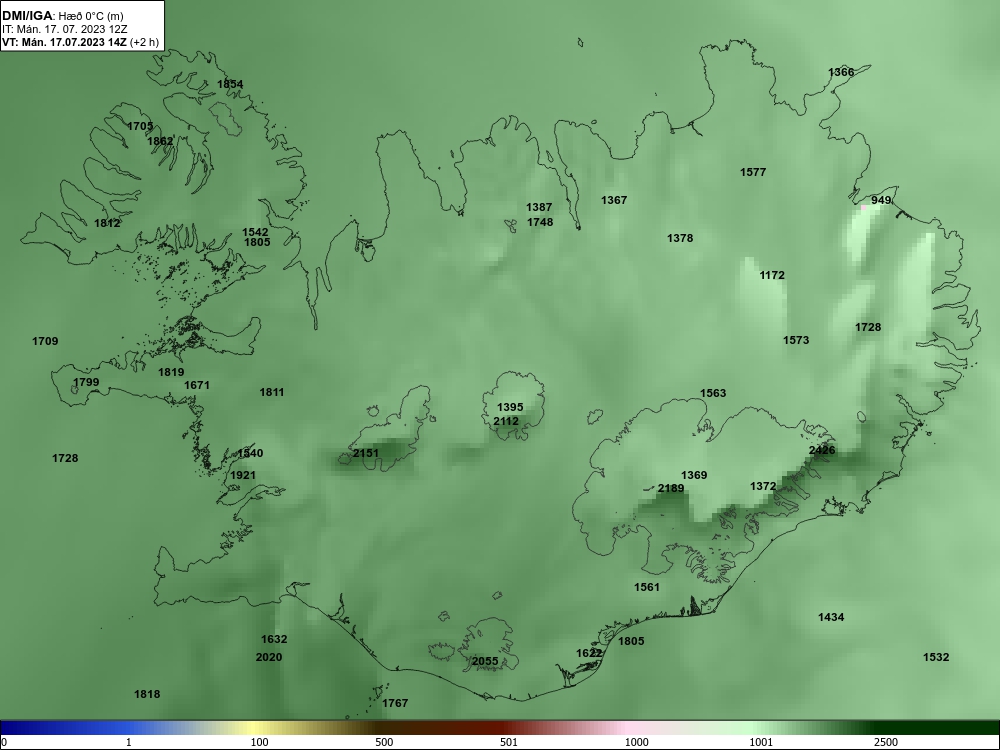Click the DMI/IGA Hæð 0°C title text
The image size is (1000, 750).
point(62,16)
